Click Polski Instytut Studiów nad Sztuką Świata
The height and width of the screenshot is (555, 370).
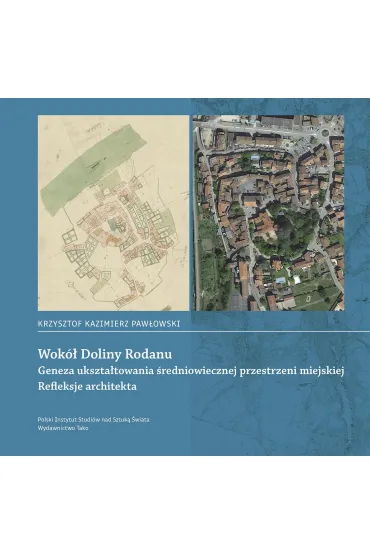pos(93,419)
